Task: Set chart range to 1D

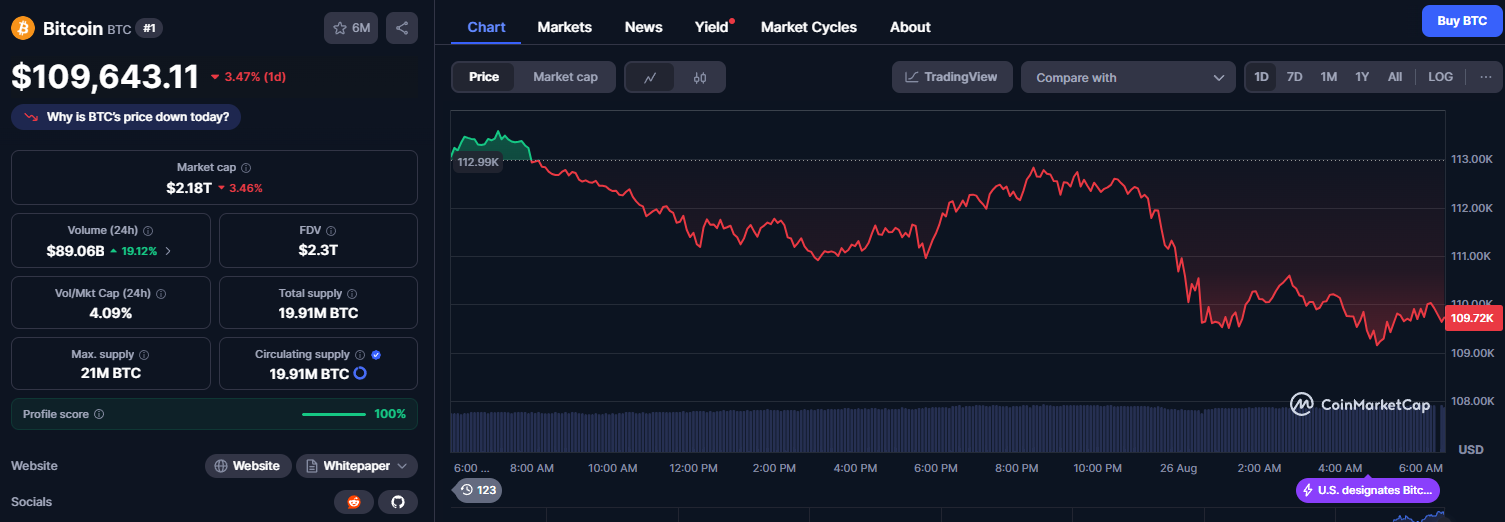Action: tap(1262, 77)
